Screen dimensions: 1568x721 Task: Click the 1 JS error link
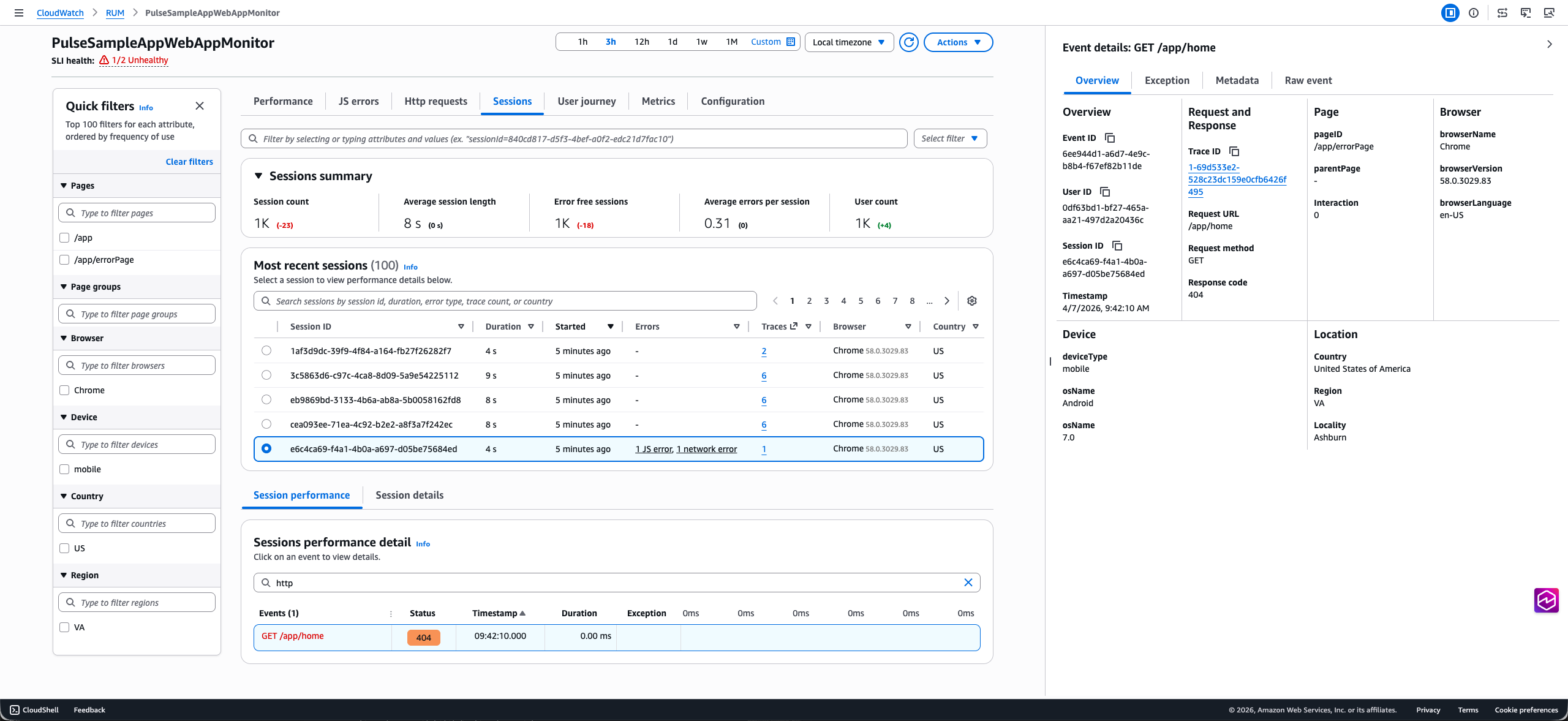(654, 449)
